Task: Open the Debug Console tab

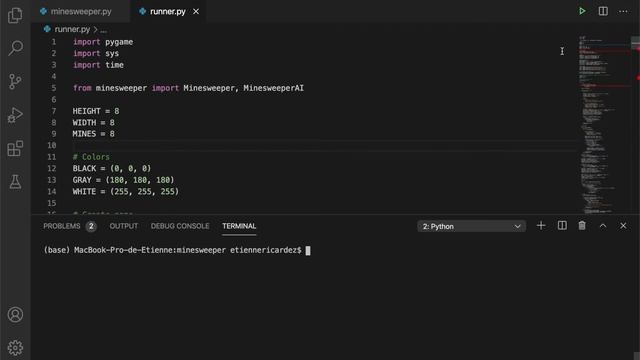Action: pos(180,226)
